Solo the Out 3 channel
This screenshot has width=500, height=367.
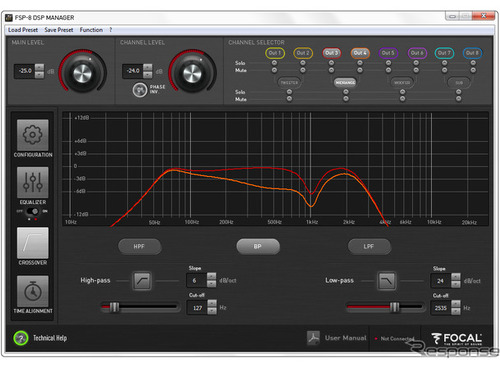[x=331, y=63]
